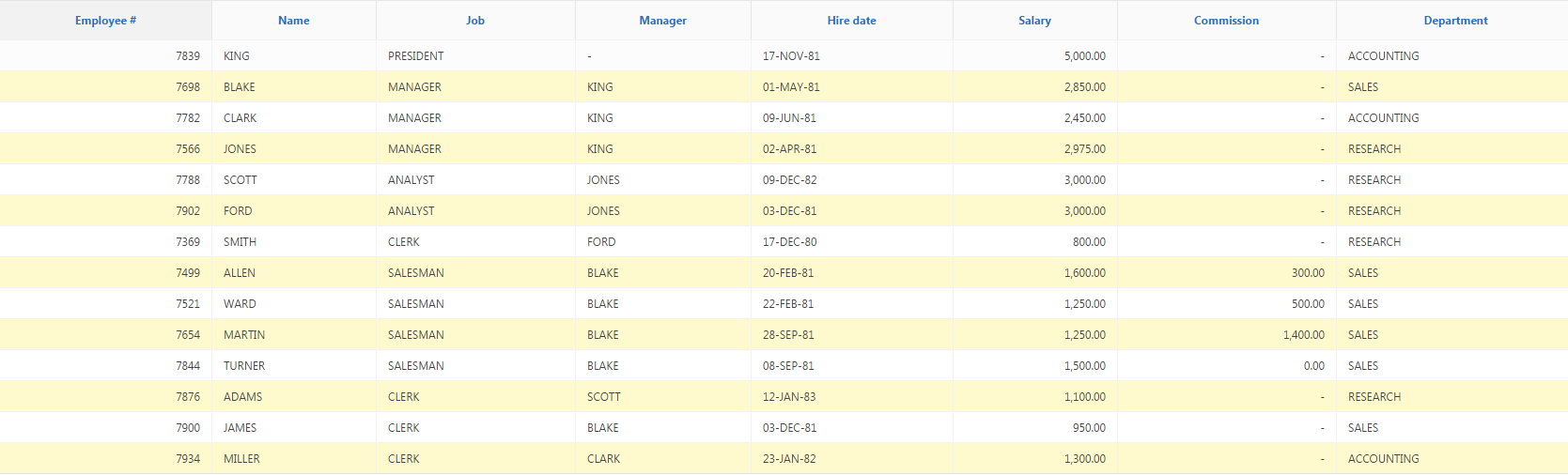Click the Job column header

tap(475, 21)
